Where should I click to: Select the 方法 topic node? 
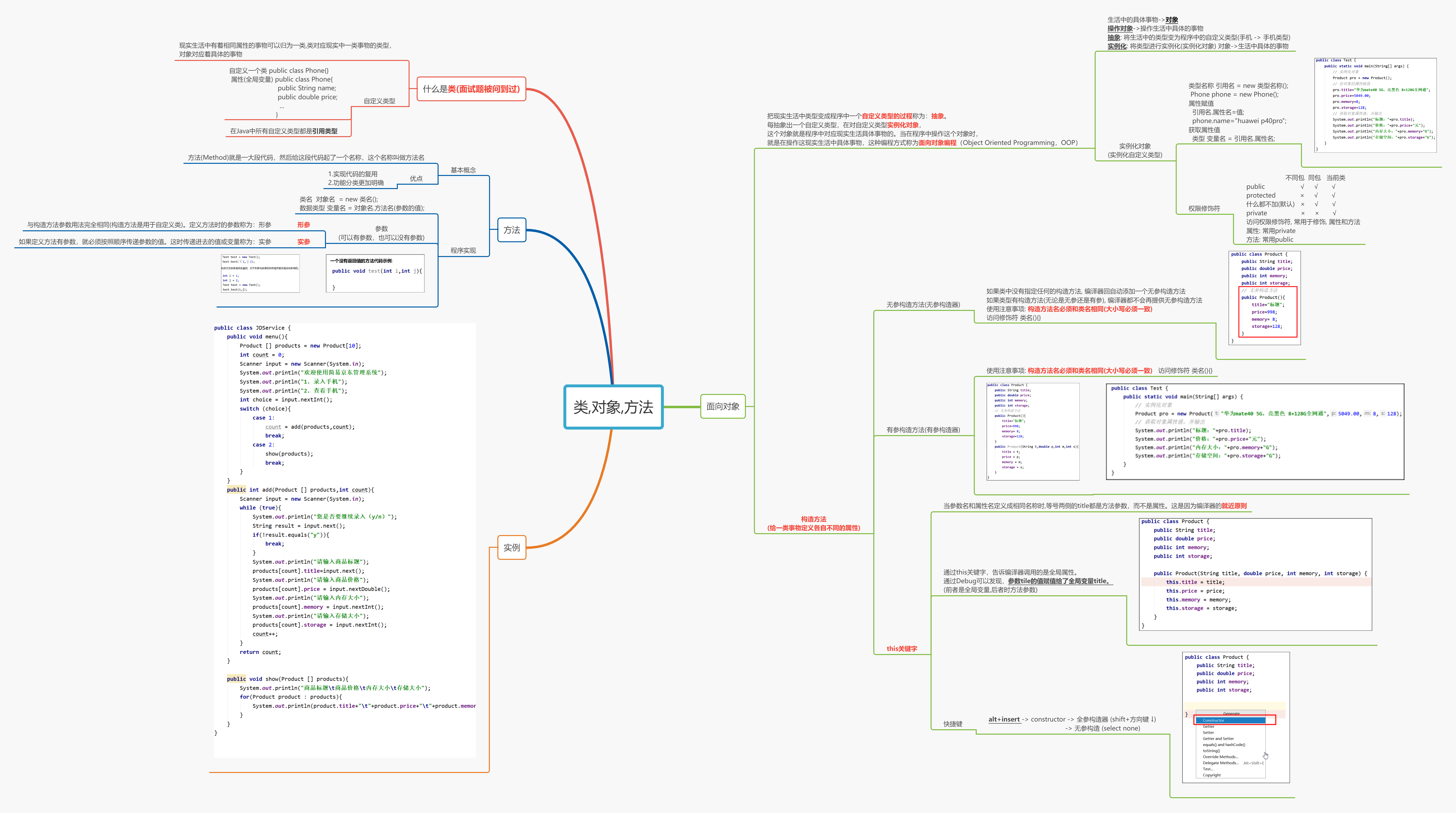pos(512,230)
